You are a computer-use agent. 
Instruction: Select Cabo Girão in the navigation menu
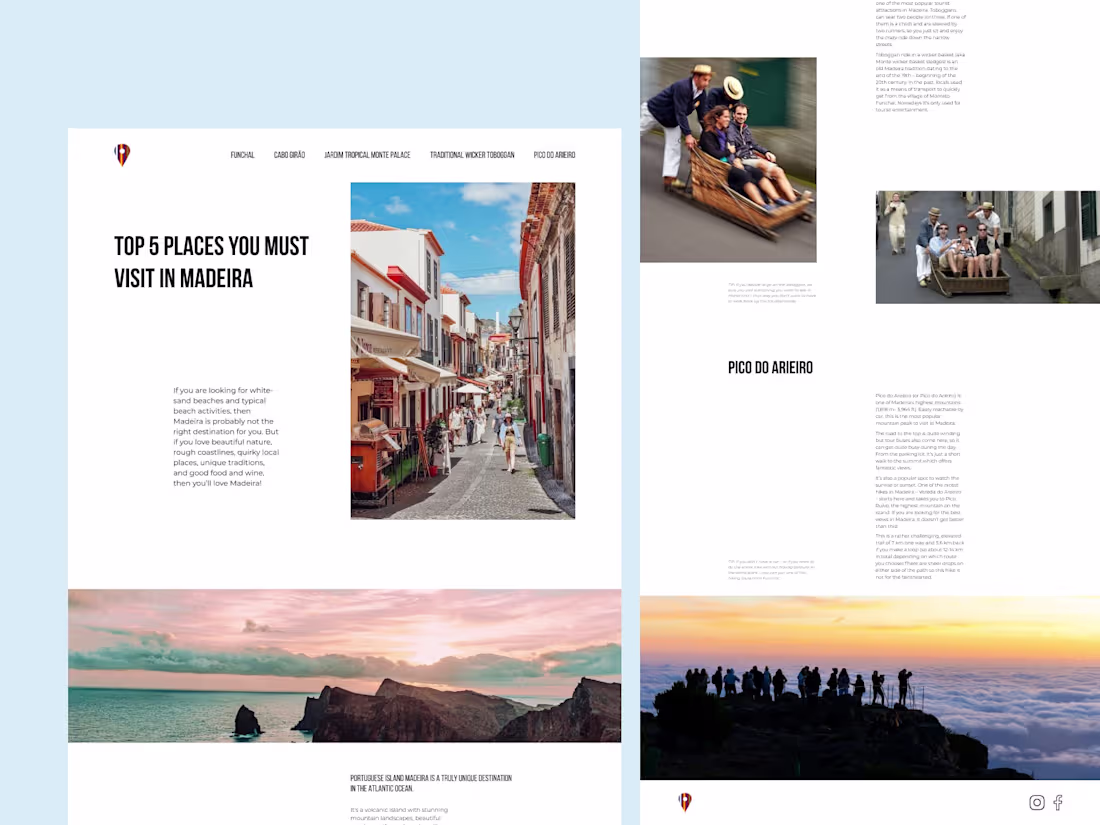click(289, 155)
